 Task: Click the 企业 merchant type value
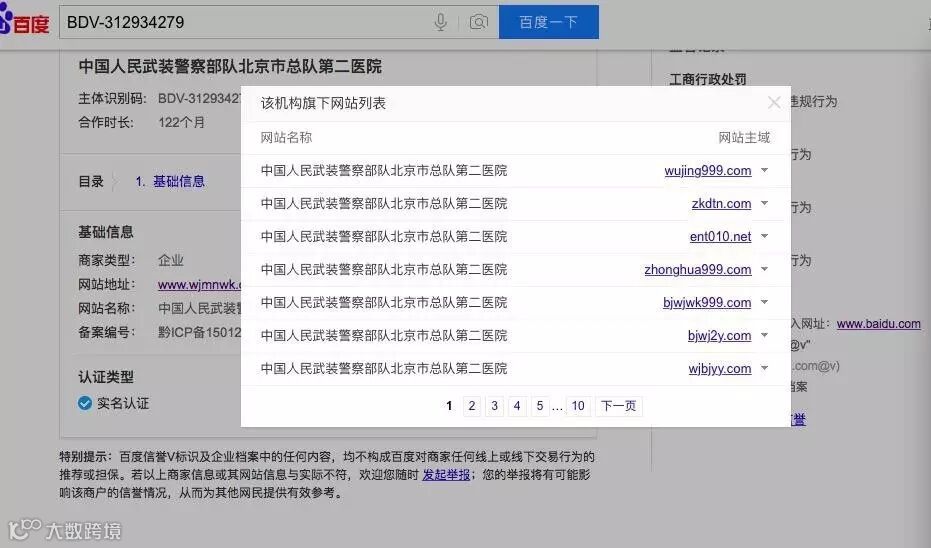(x=170, y=261)
